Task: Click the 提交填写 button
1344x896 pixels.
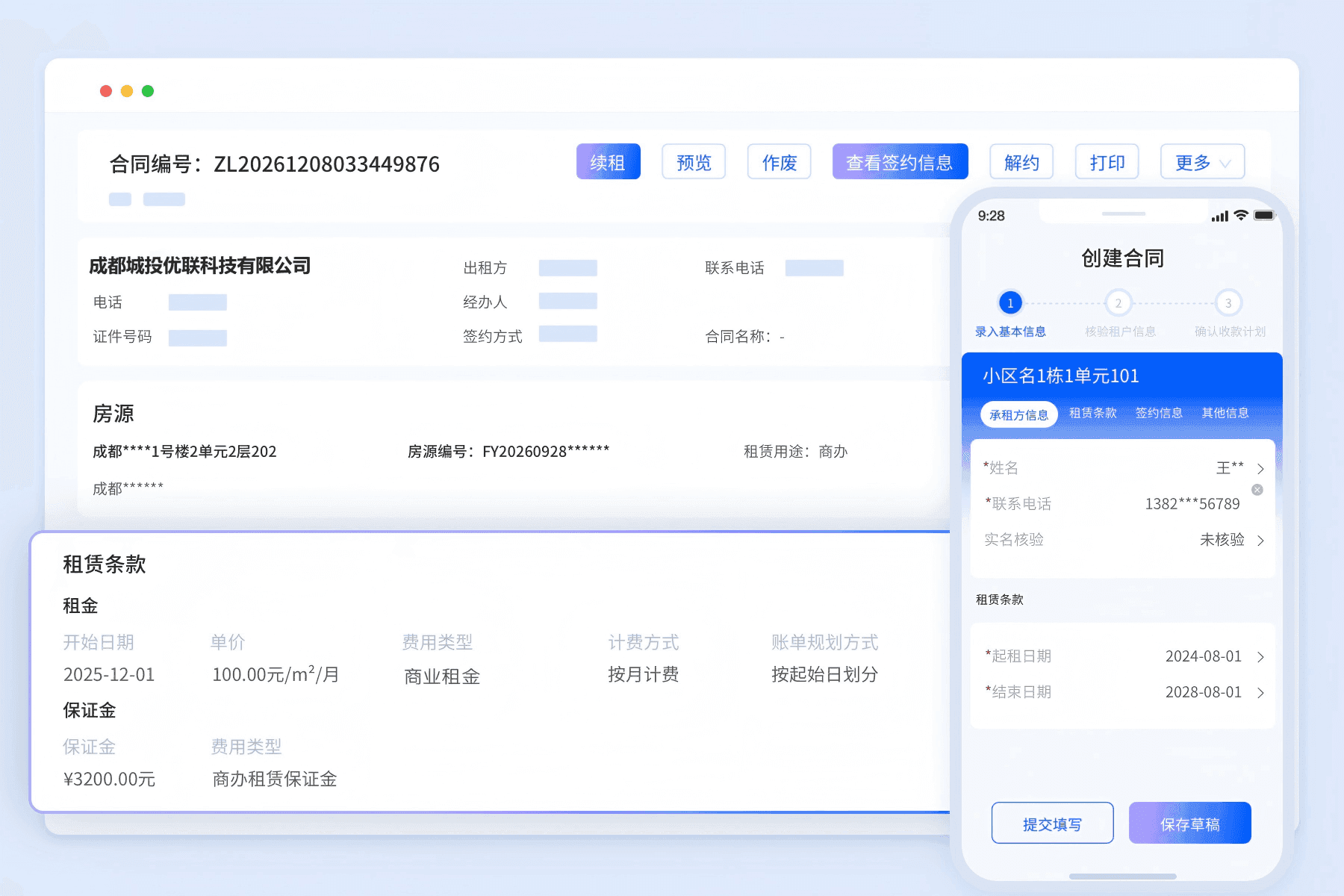Action: 1052,823
